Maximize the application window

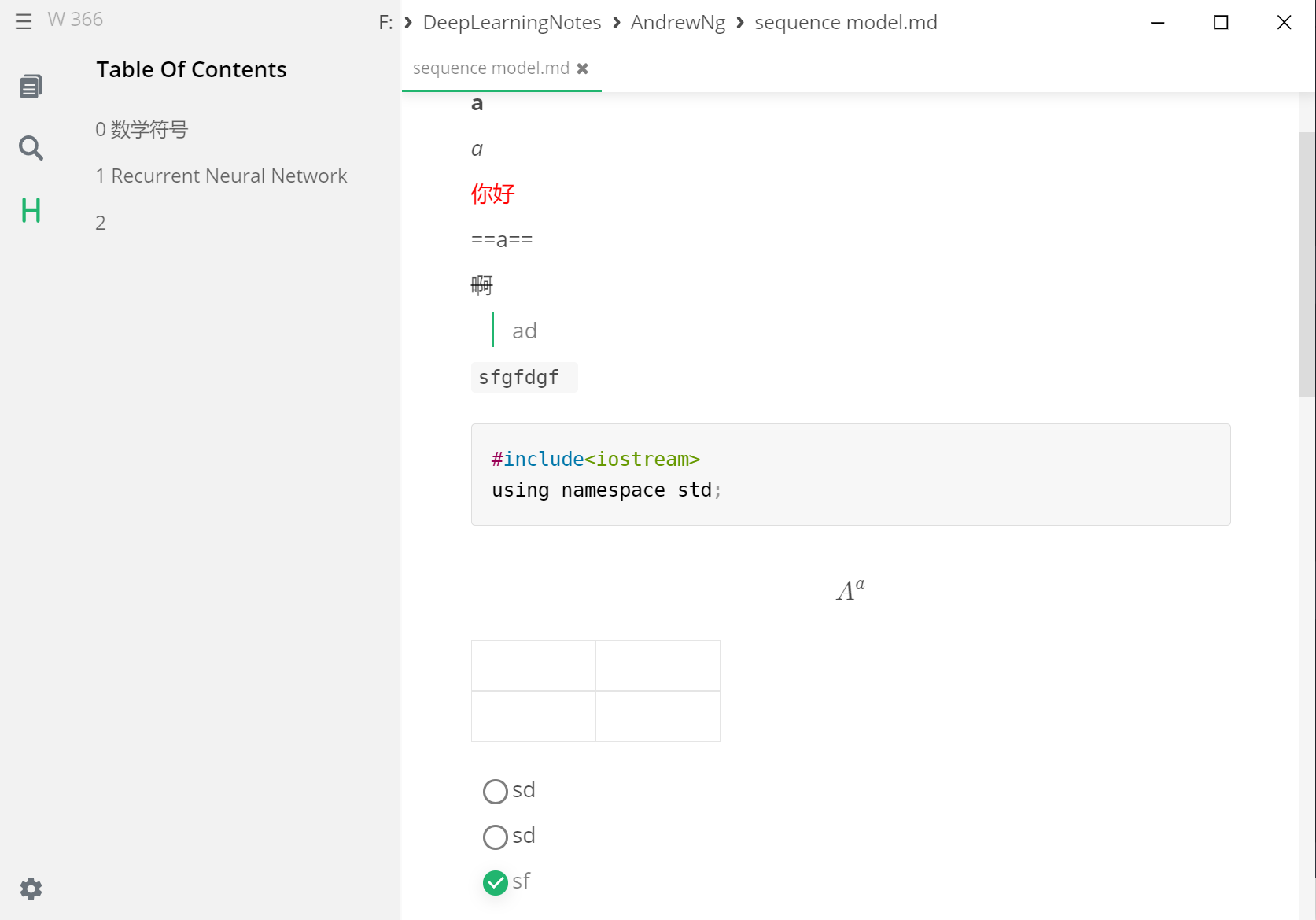tap(1221, 22)
